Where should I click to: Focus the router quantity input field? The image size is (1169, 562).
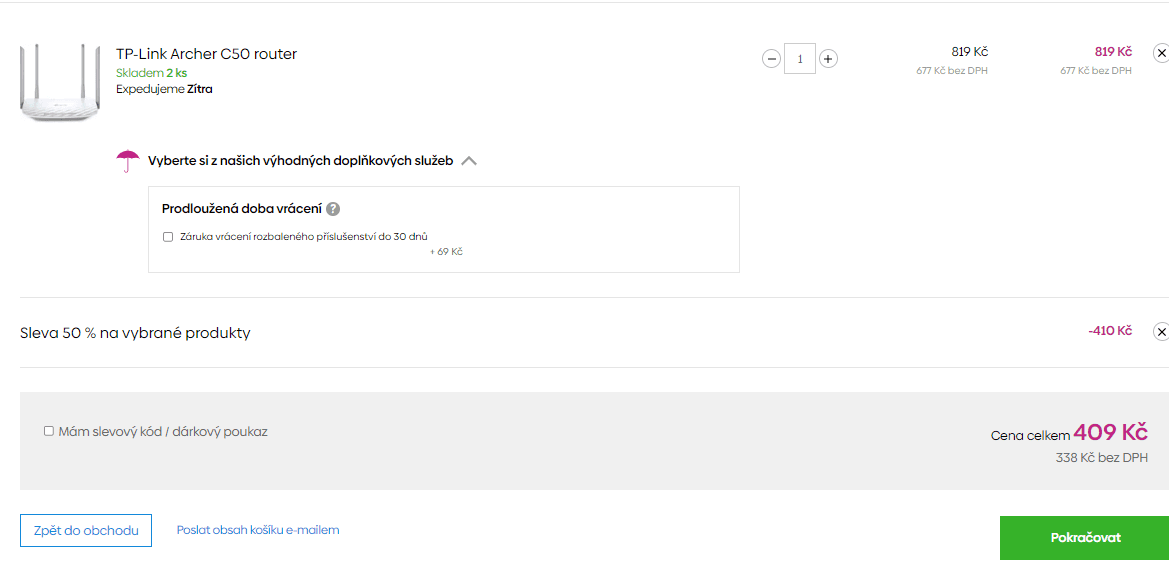coord(800,58)
